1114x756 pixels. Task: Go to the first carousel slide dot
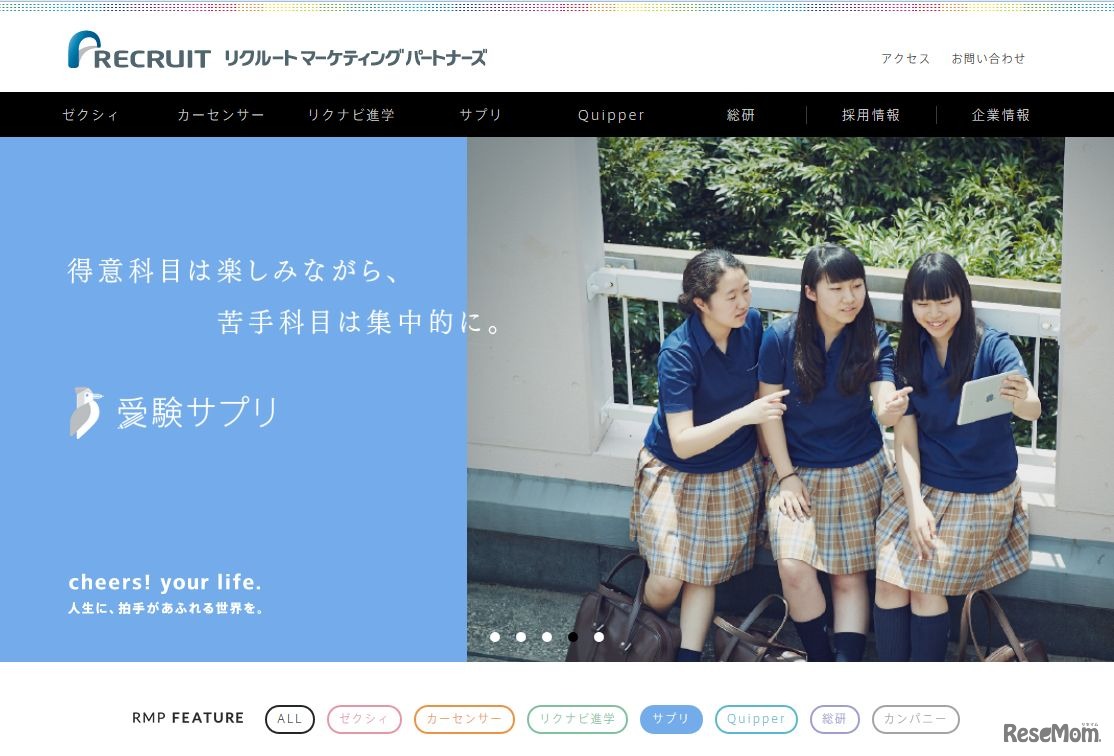(x=495, y=637)
